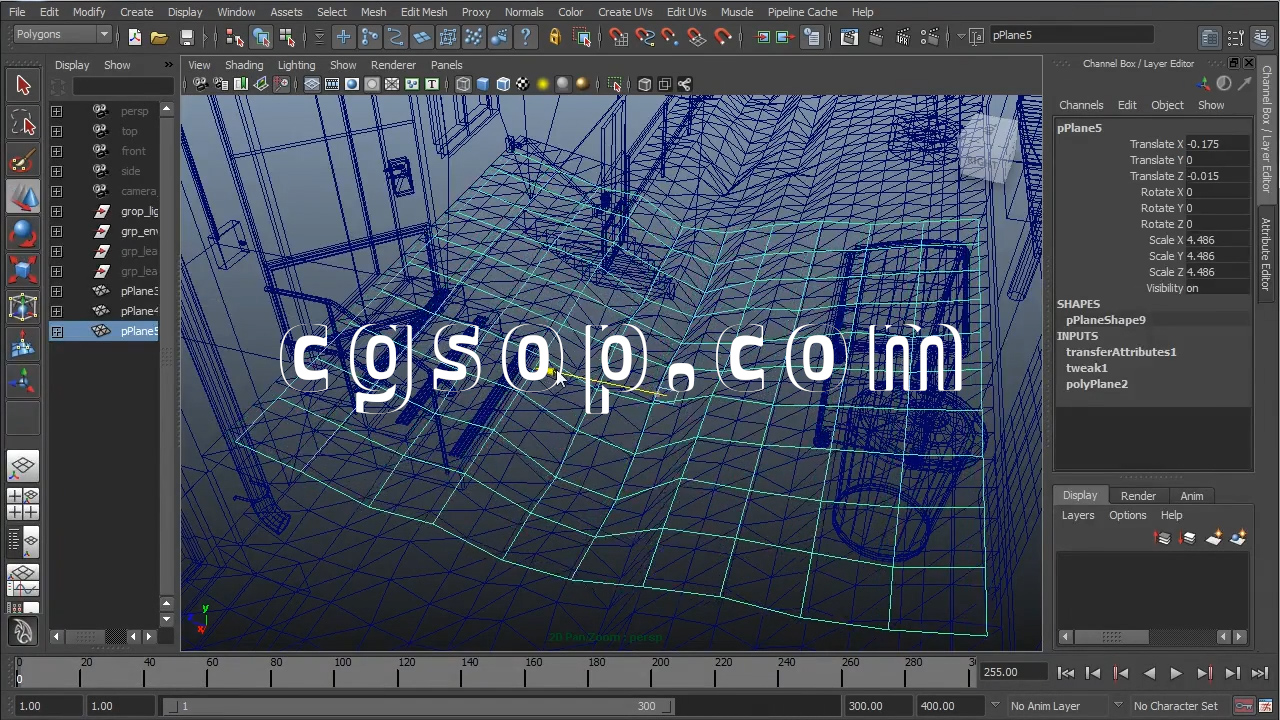Switch to four view layout
The image size is (1280, 720).
[x=23, y=504]
